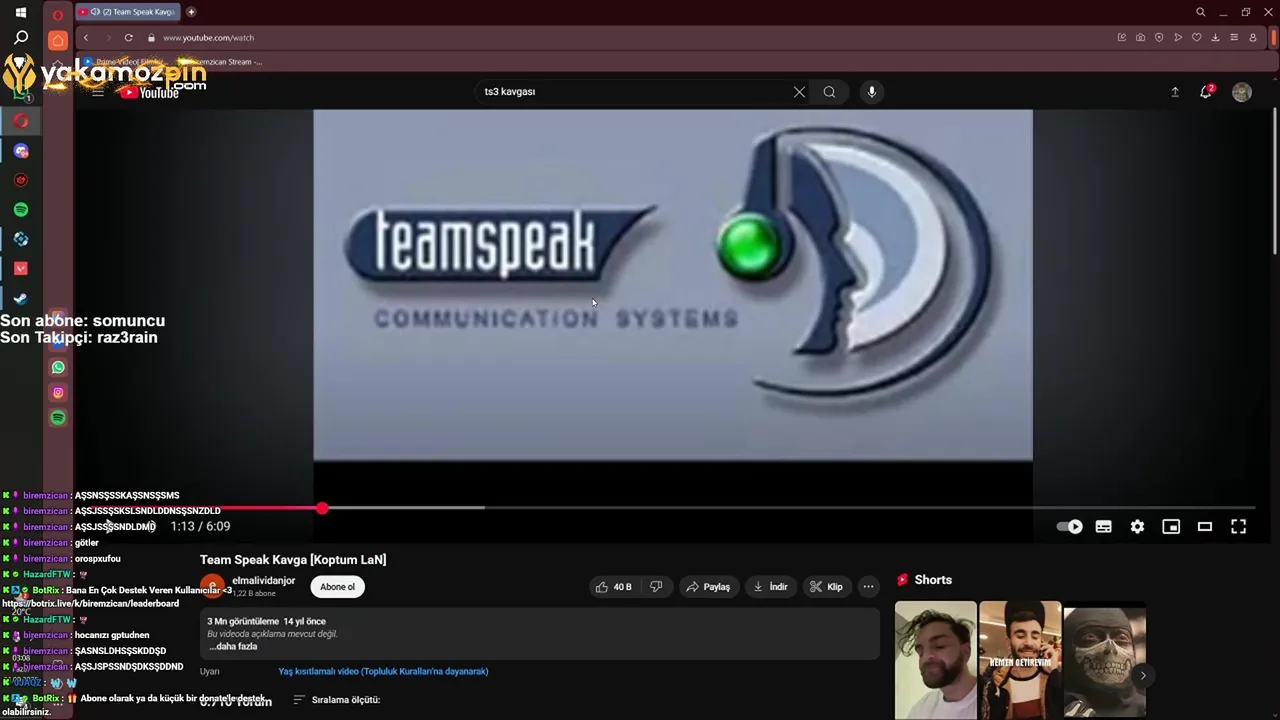Create clip with Klip button
The height and width of the screenshot is (720, 1280).
click(827, 587)
